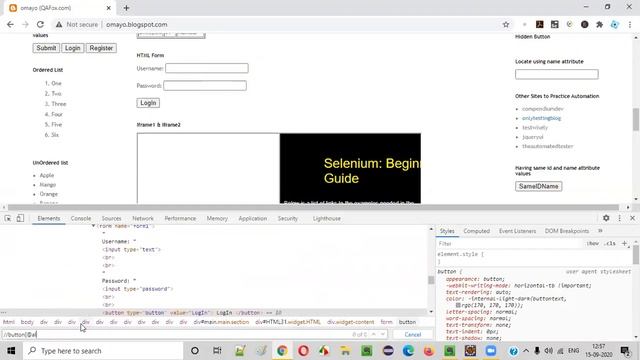The height and width of the screenshot is (360, 640).
Task: Open the Chrome extensions puzzle icon
Action: point(600,24)
